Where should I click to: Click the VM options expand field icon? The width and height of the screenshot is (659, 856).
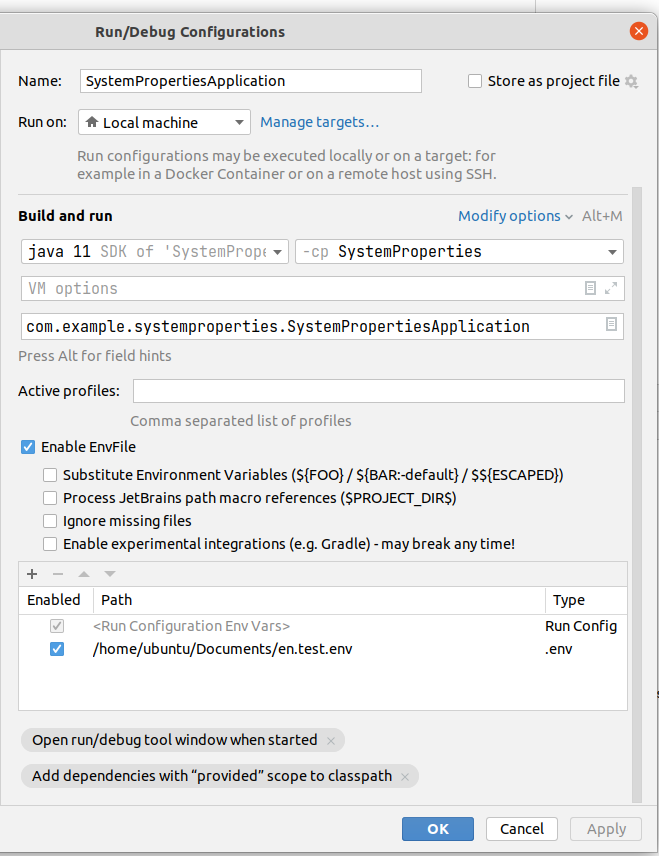(x=611, y=289)
